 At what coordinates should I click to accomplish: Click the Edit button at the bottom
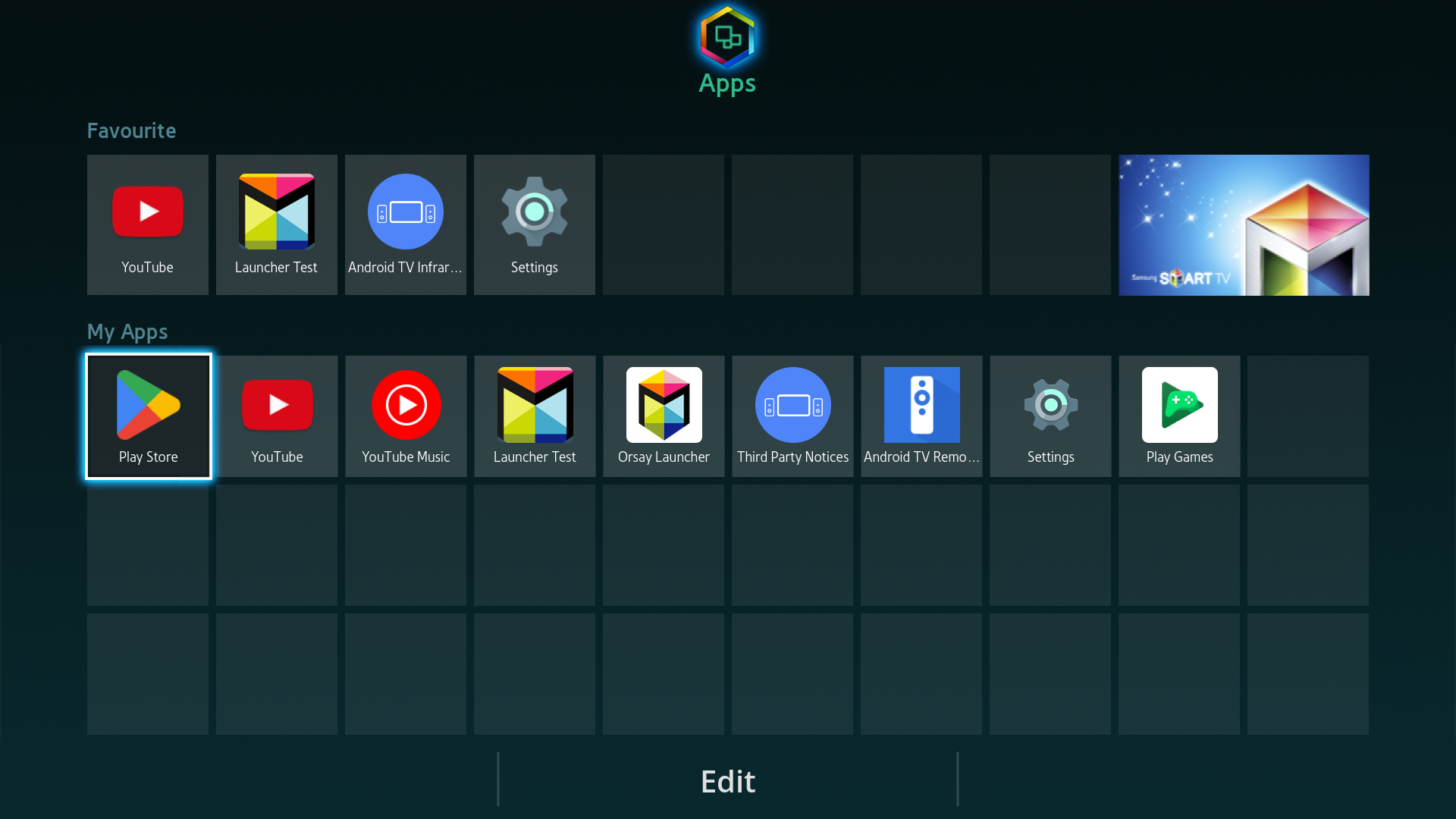click(x=728, y=781)
